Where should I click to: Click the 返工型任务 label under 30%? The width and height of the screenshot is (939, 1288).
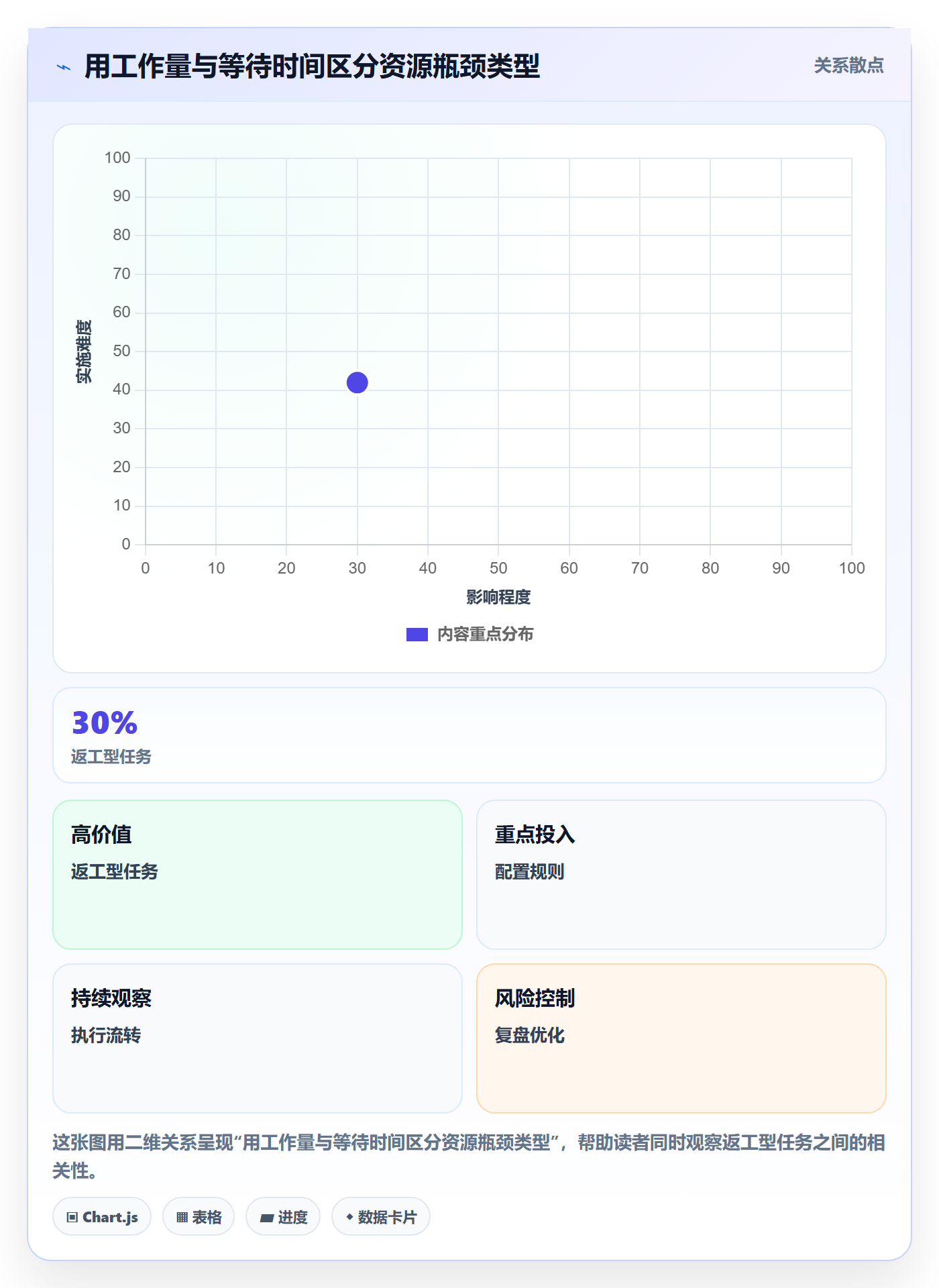tap(111, 757)
